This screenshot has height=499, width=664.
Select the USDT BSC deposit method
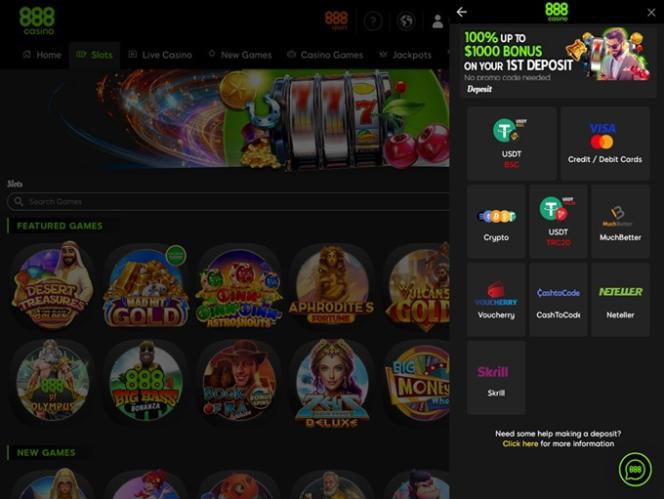point(511,144)
